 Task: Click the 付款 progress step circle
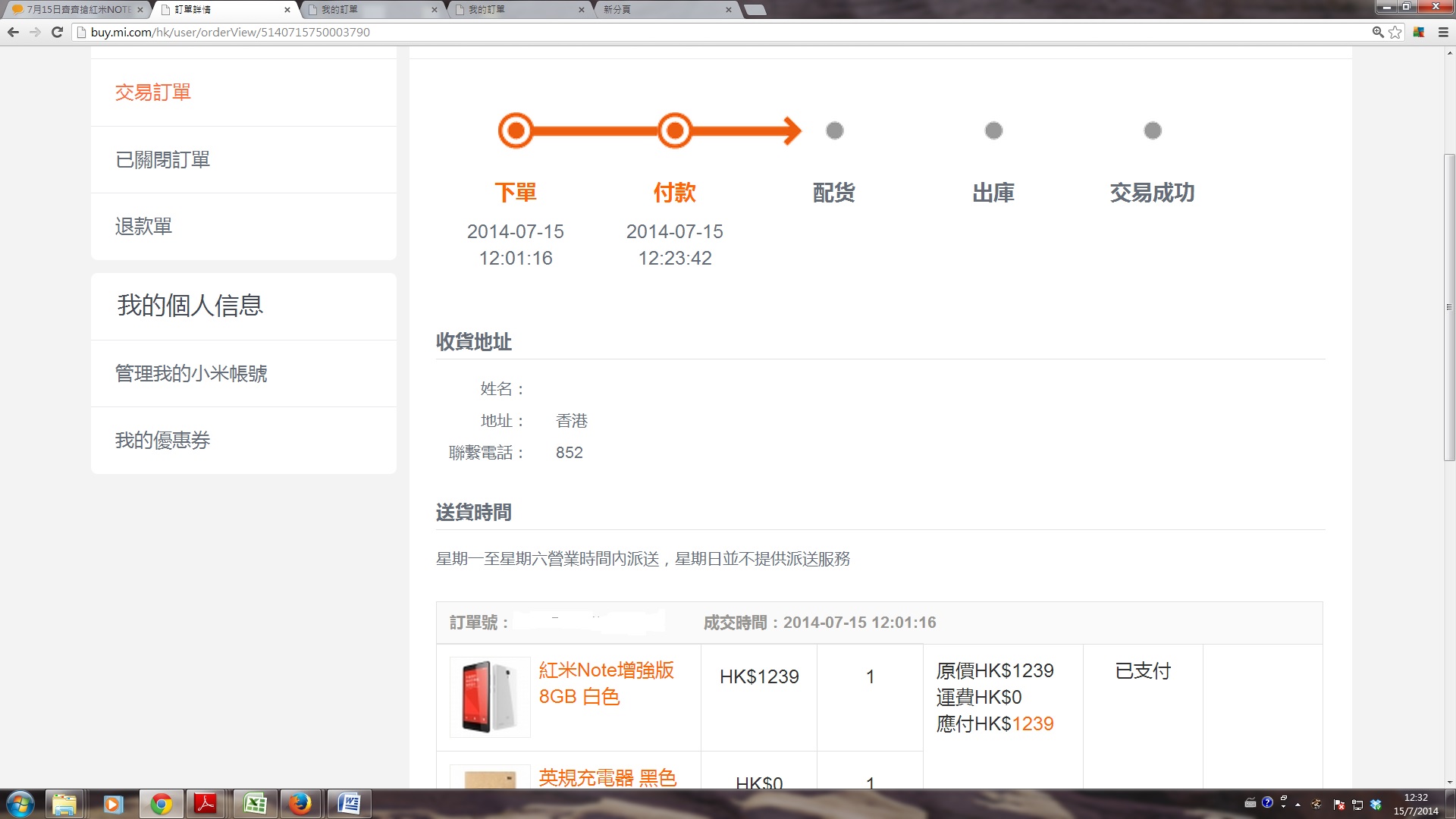[675, 130]
